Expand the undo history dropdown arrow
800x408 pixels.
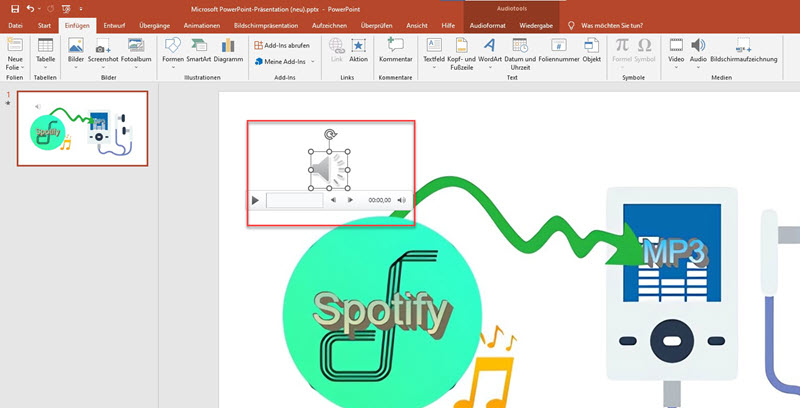tap(39, 9)
